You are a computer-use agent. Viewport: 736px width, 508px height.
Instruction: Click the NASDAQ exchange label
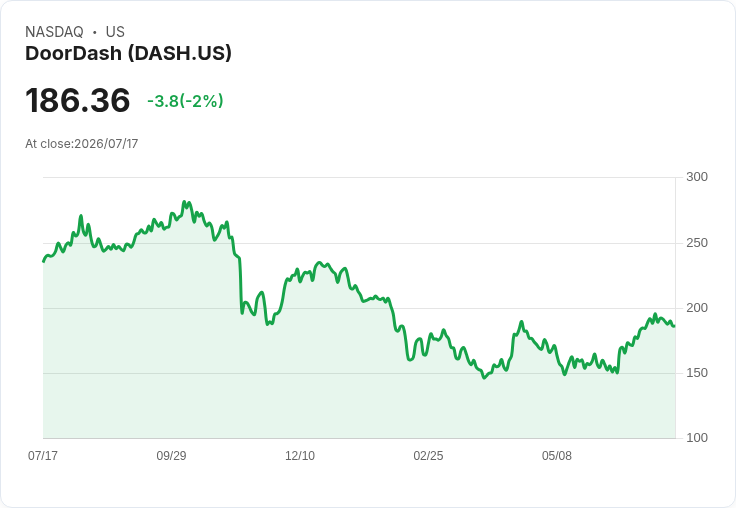click(x=54, y=32)
